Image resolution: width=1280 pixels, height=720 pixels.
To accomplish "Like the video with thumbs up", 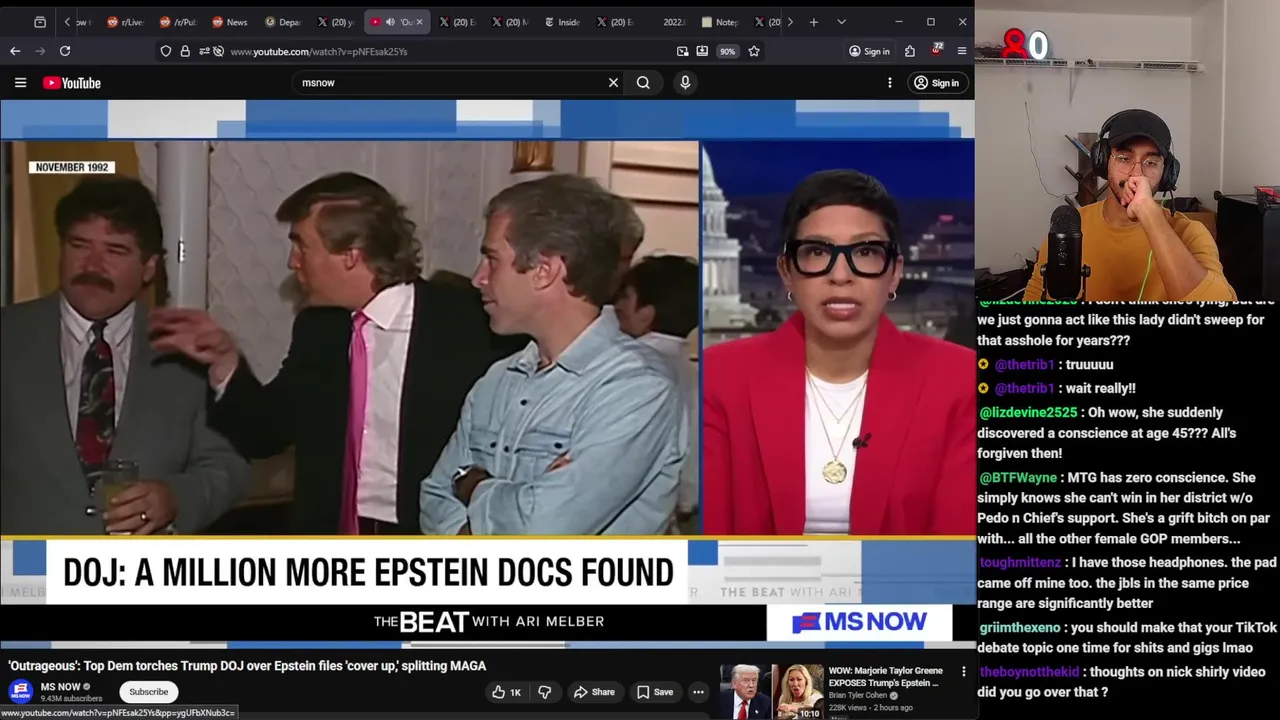I will (x=507, y=692).
